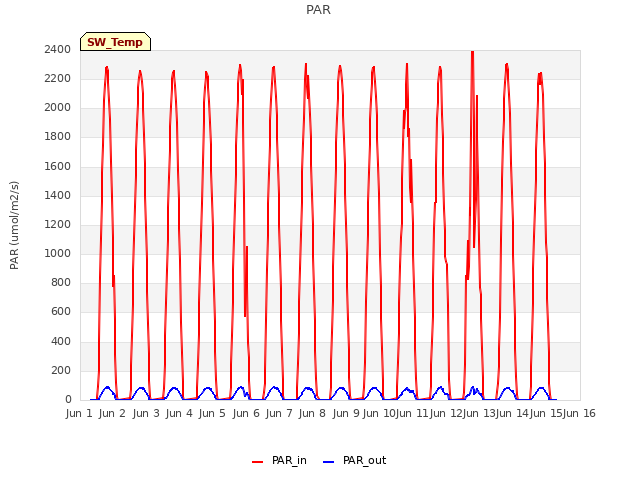Click the 800 y-axis label
Viewport: 640px width, 480px height.
(x=61, y=282)
